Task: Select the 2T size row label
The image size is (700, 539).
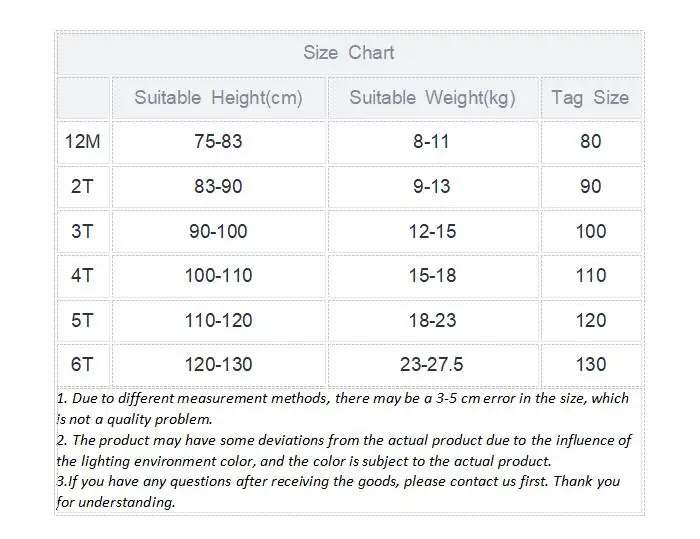Action: [x=82, y=187]
